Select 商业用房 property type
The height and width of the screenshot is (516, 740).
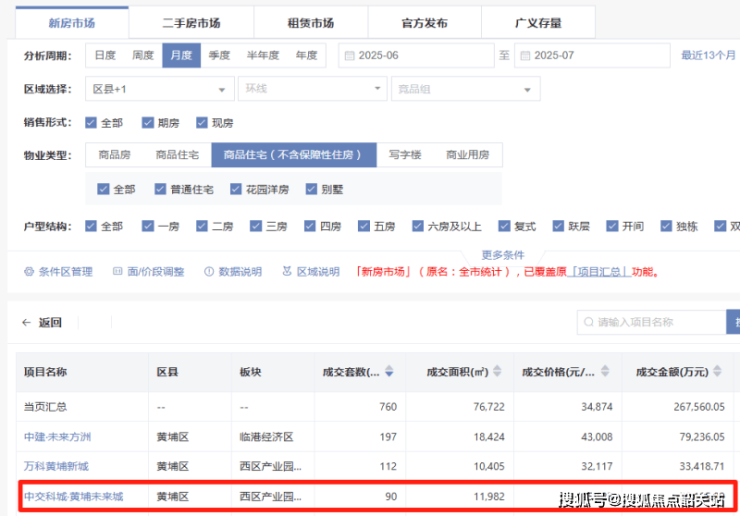(x=468, y=155)
